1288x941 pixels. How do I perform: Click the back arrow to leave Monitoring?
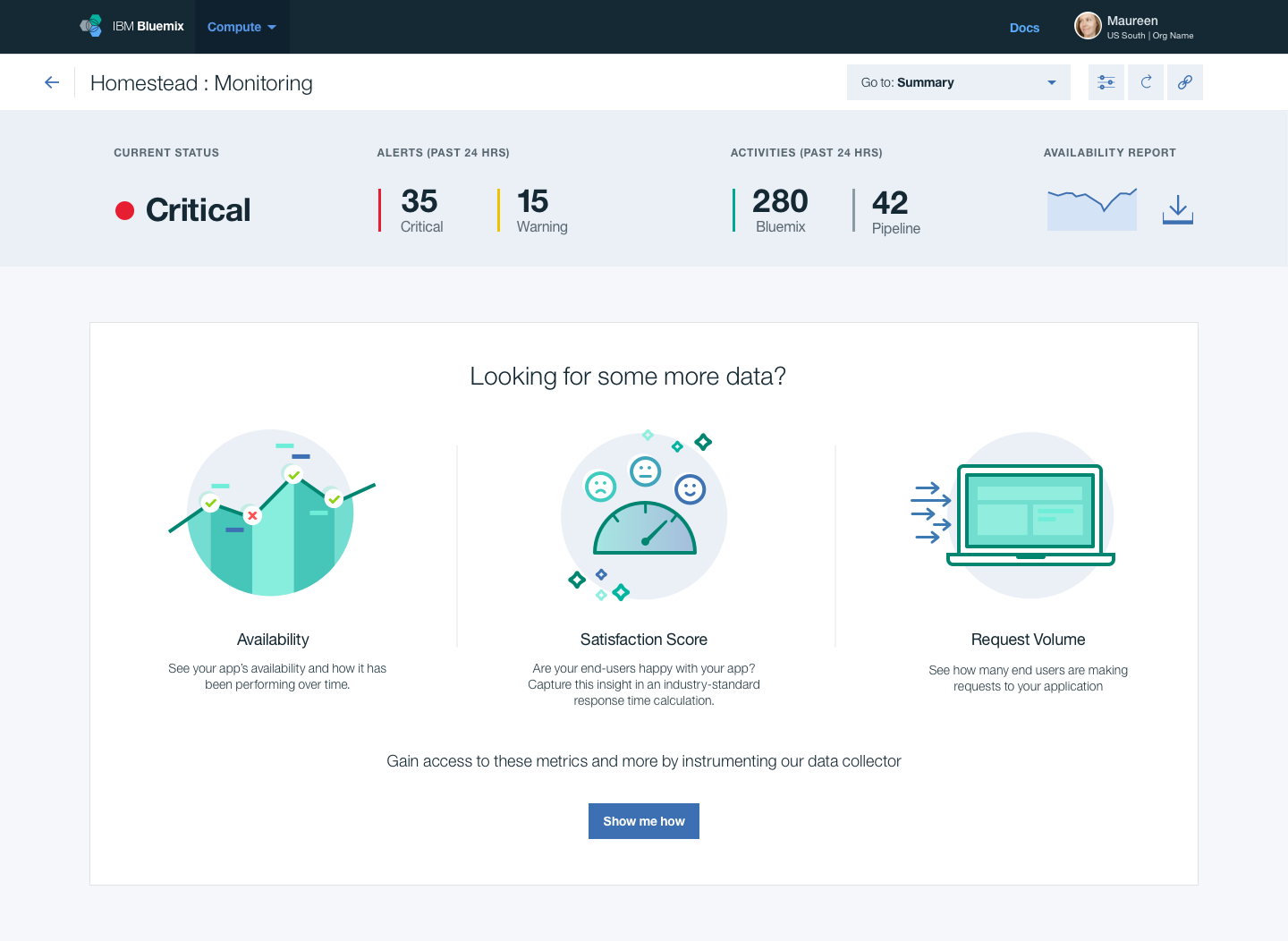(51, 81)
